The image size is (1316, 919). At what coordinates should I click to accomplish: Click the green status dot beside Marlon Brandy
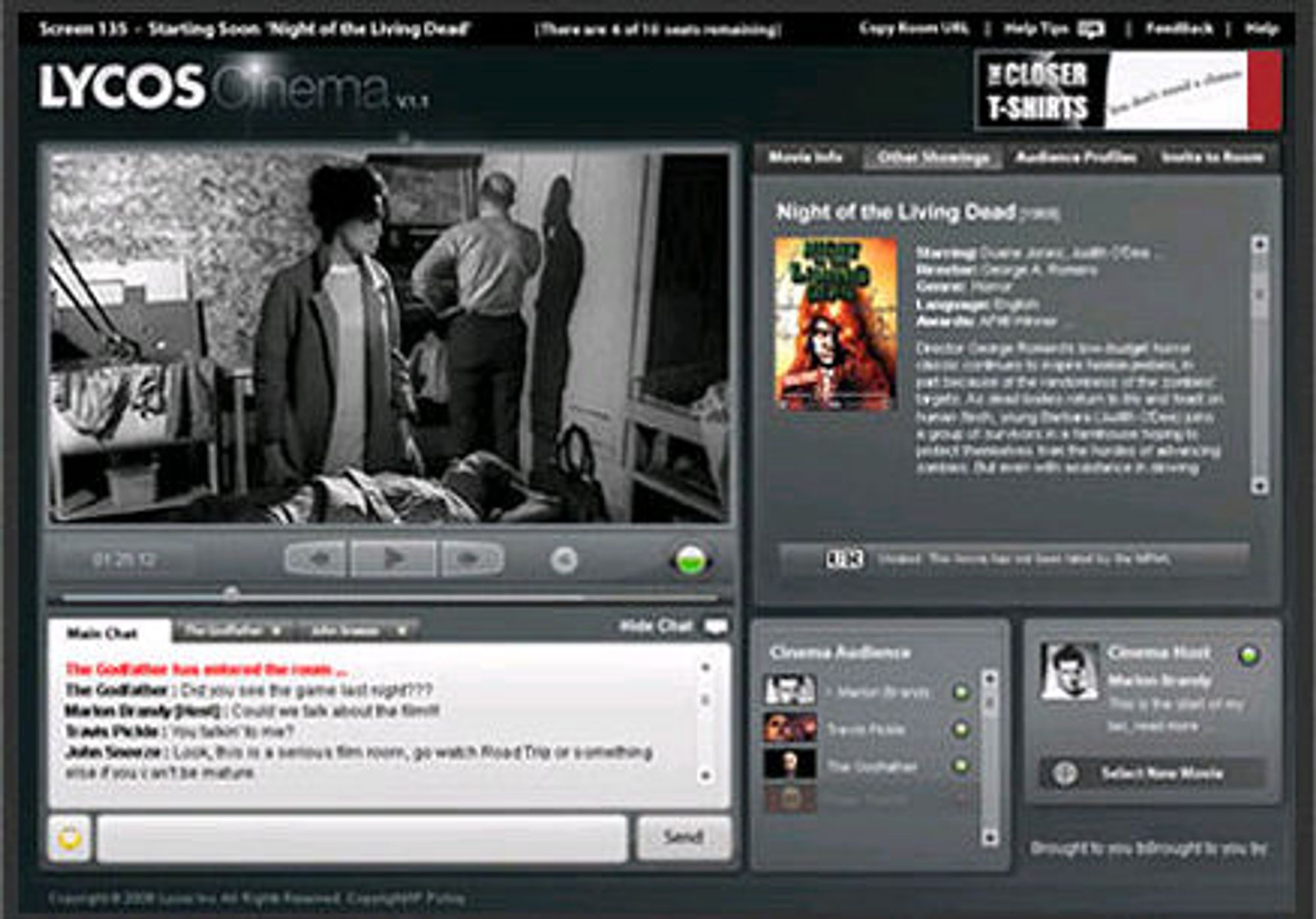pyautogui.click(x=961, y=692)
